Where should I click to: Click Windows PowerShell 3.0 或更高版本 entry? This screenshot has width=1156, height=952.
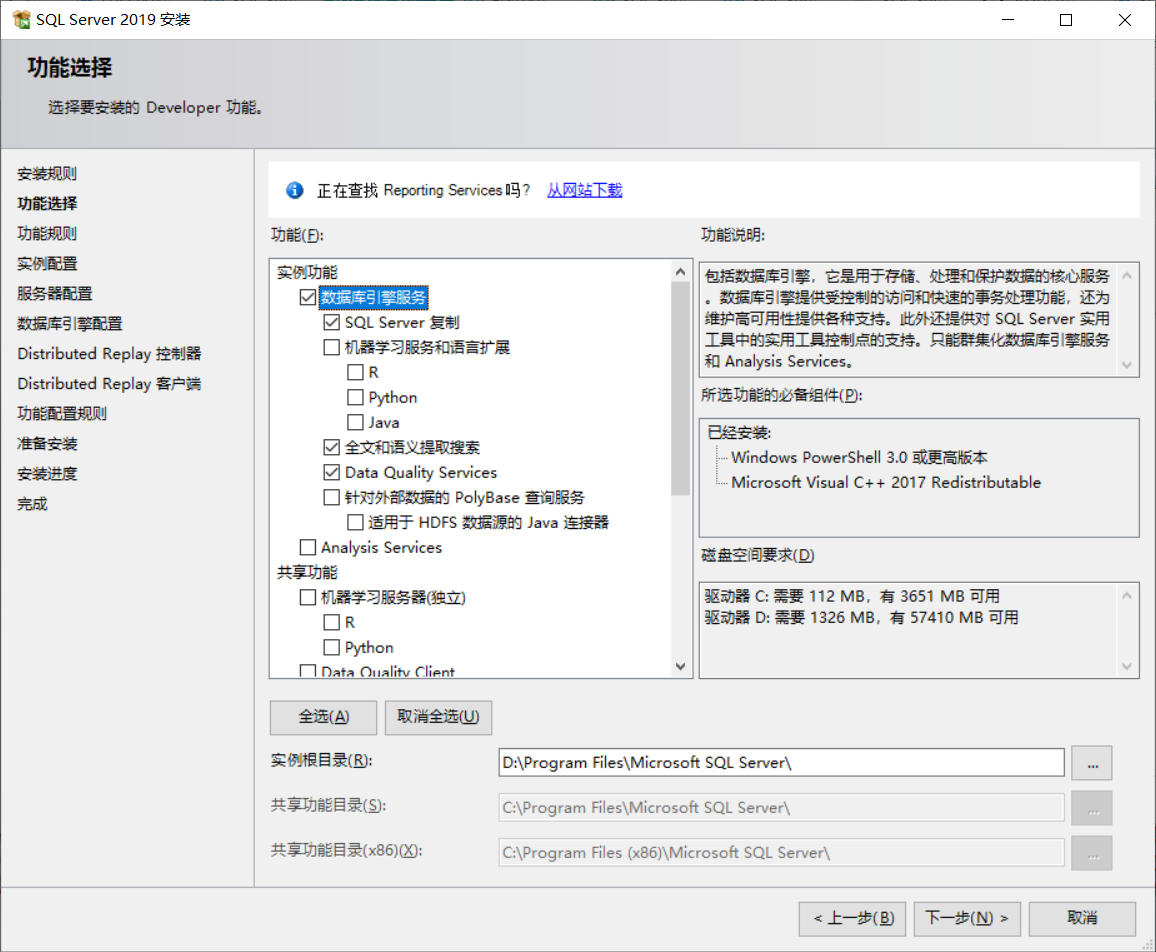click(x=859, y=457)
